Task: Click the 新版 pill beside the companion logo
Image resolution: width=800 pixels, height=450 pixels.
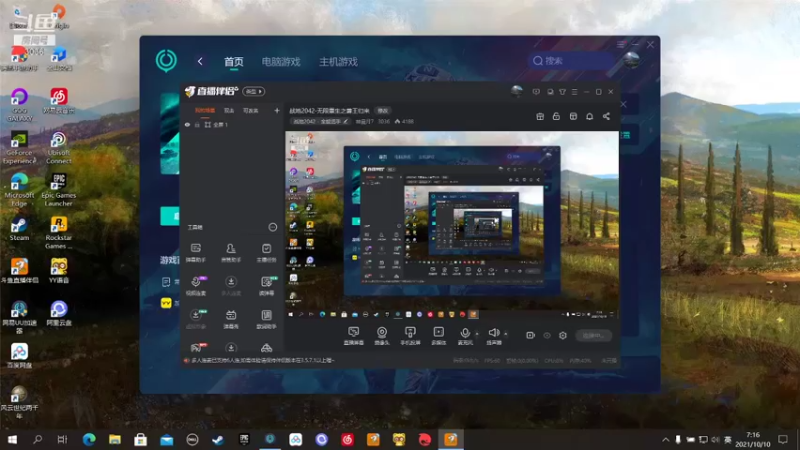Action: (254, 91)
